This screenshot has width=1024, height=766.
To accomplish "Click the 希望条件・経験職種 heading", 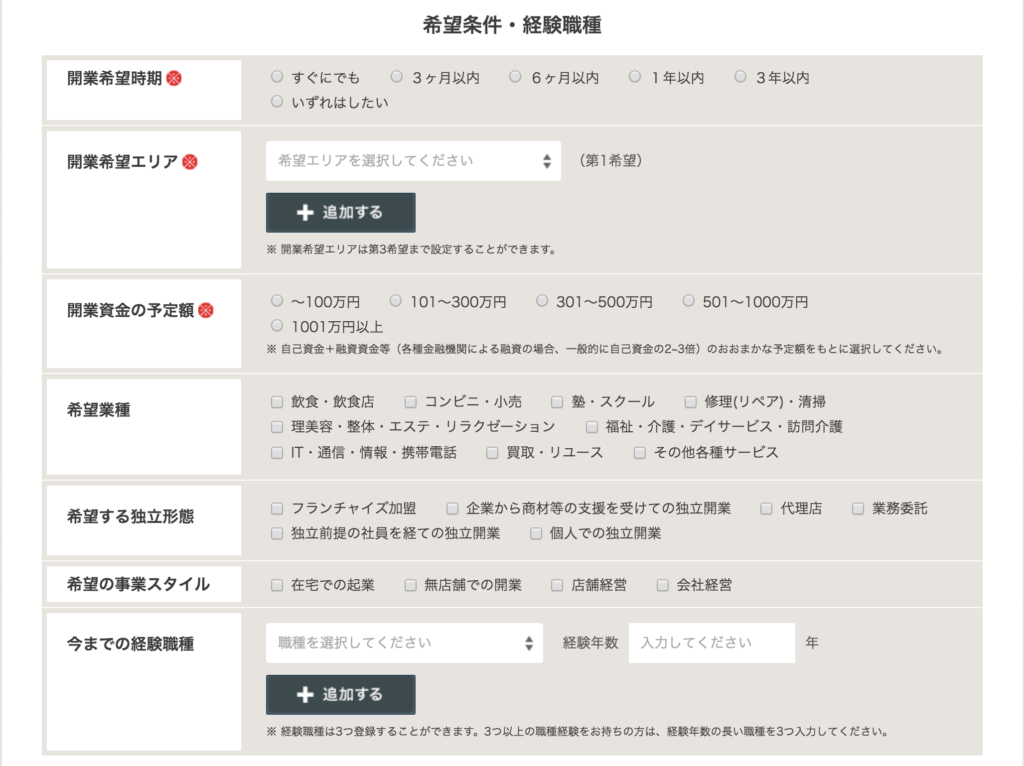I will coord(512,25).
